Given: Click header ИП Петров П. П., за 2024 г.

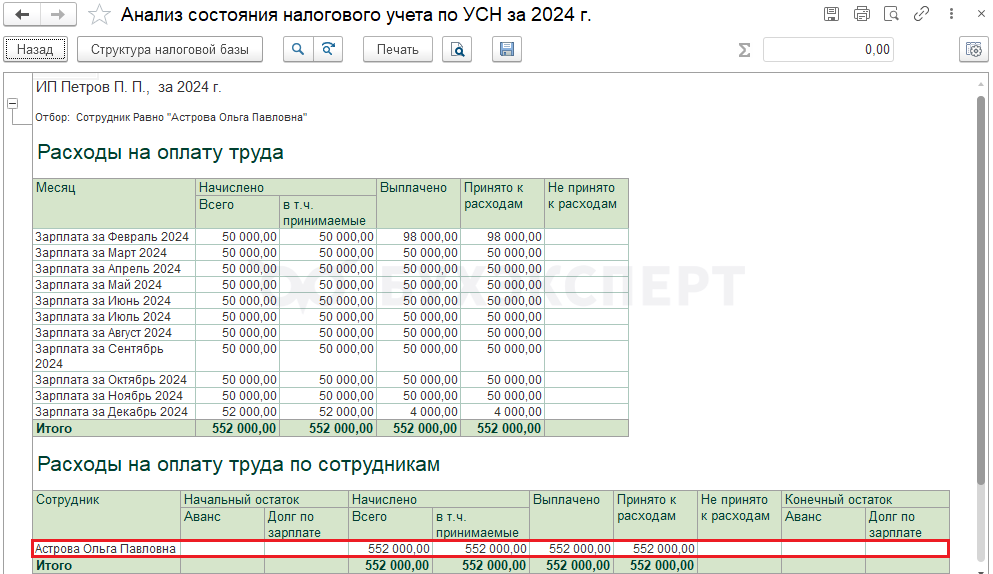Looking at the screenshot, I should 129,87.
